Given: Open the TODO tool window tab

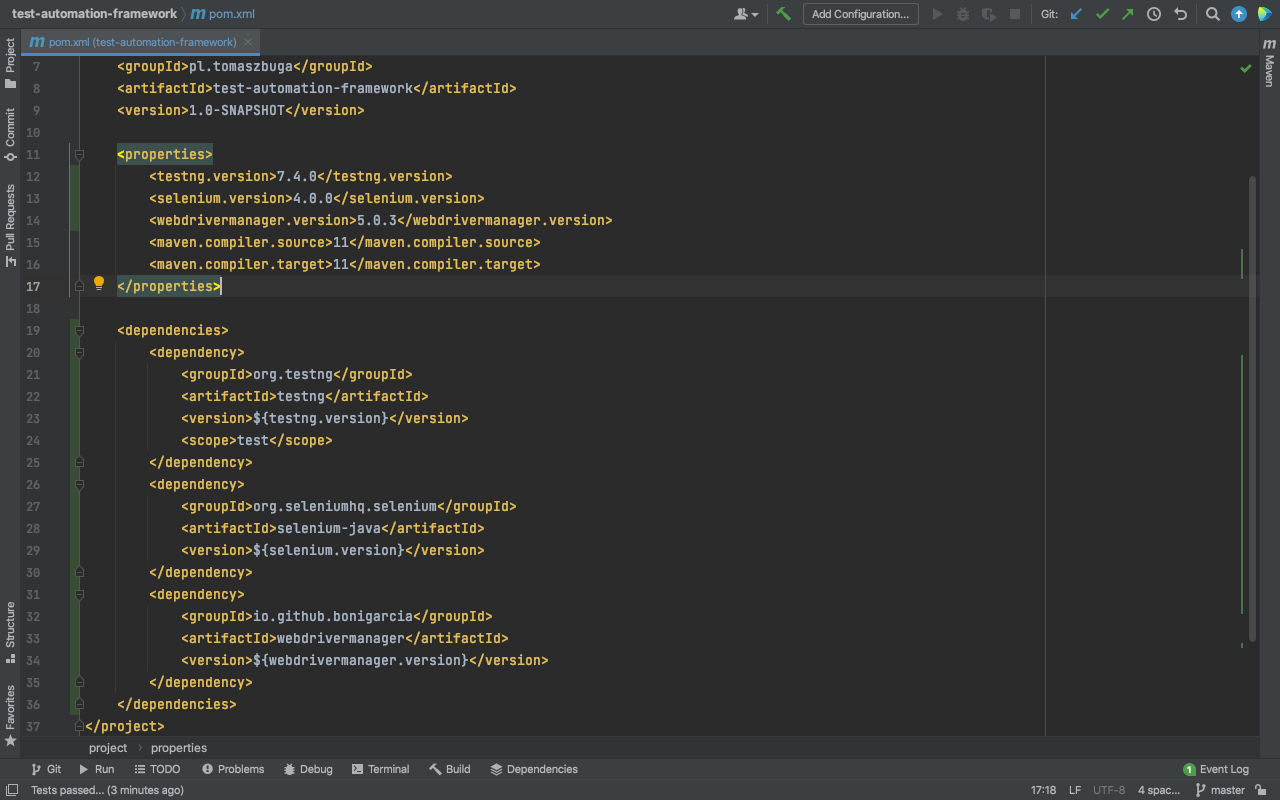Looking at the screenshot, I should [157, 769].
